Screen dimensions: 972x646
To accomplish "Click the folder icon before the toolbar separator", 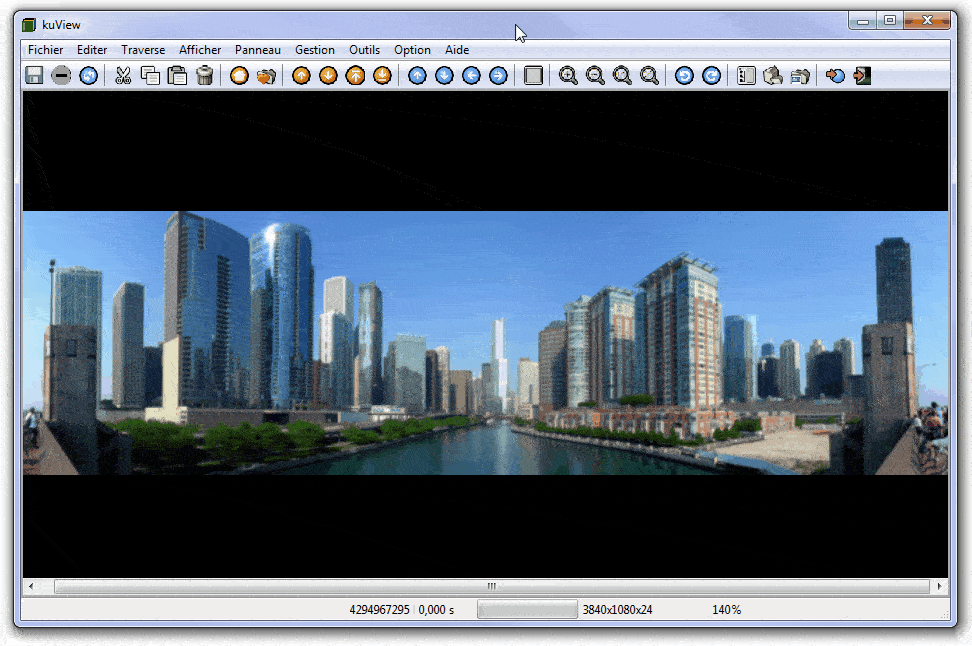I will 800,76.
